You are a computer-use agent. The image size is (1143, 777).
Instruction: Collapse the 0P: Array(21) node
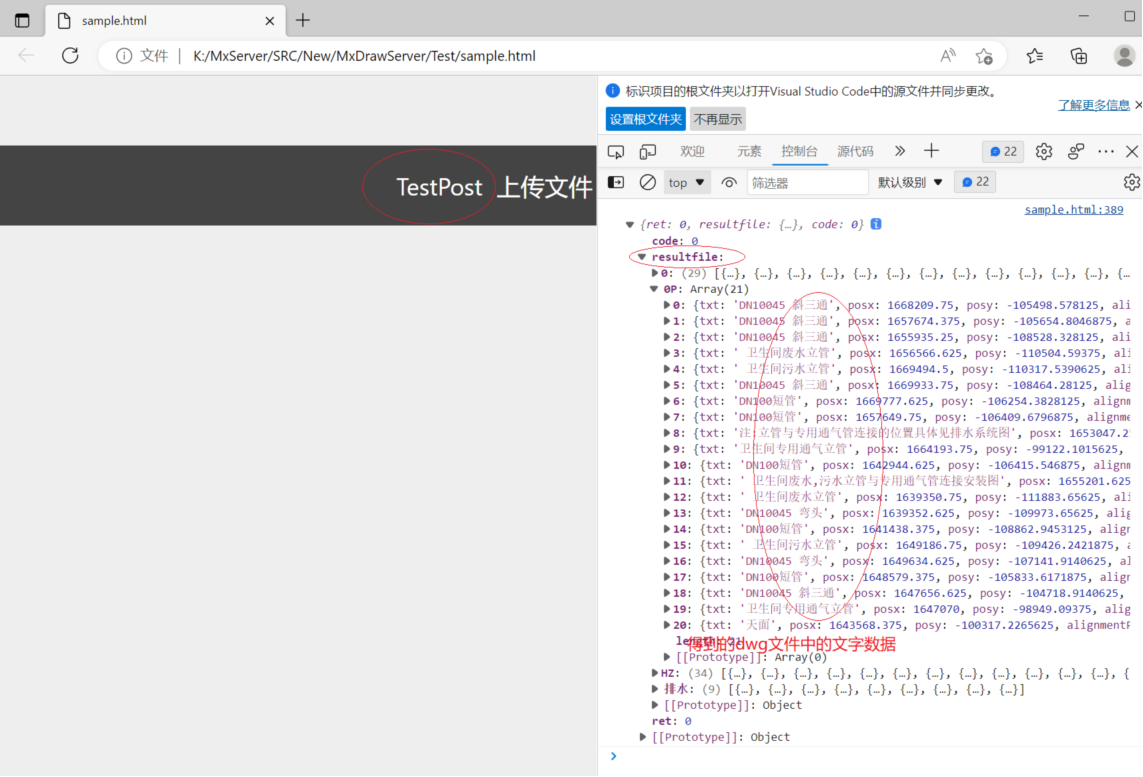pyautogui.click(x=655, y=289)
